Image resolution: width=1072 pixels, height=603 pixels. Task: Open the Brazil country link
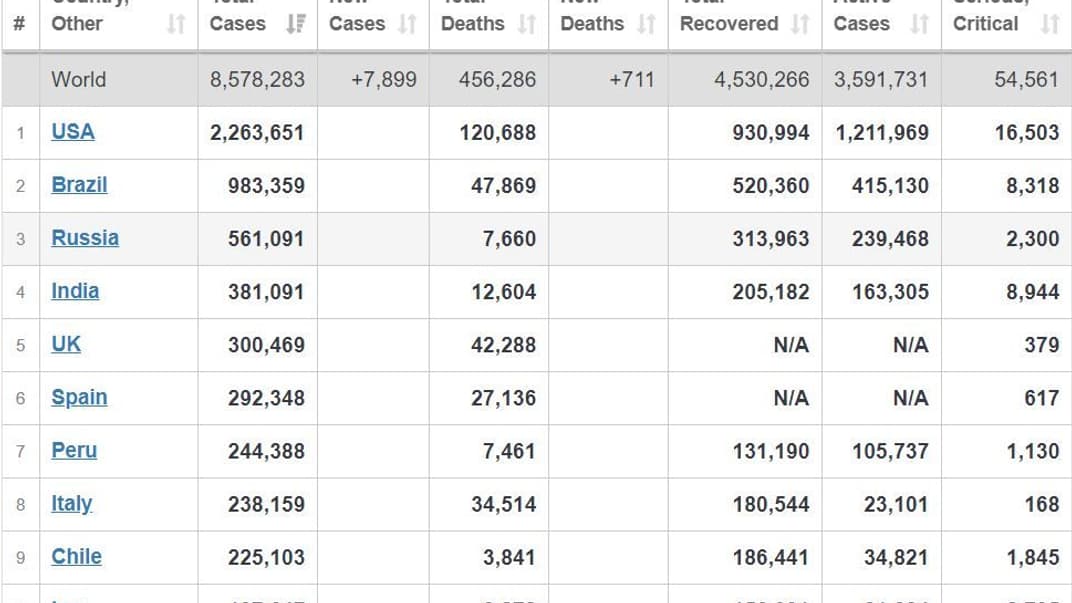[79, 185]
